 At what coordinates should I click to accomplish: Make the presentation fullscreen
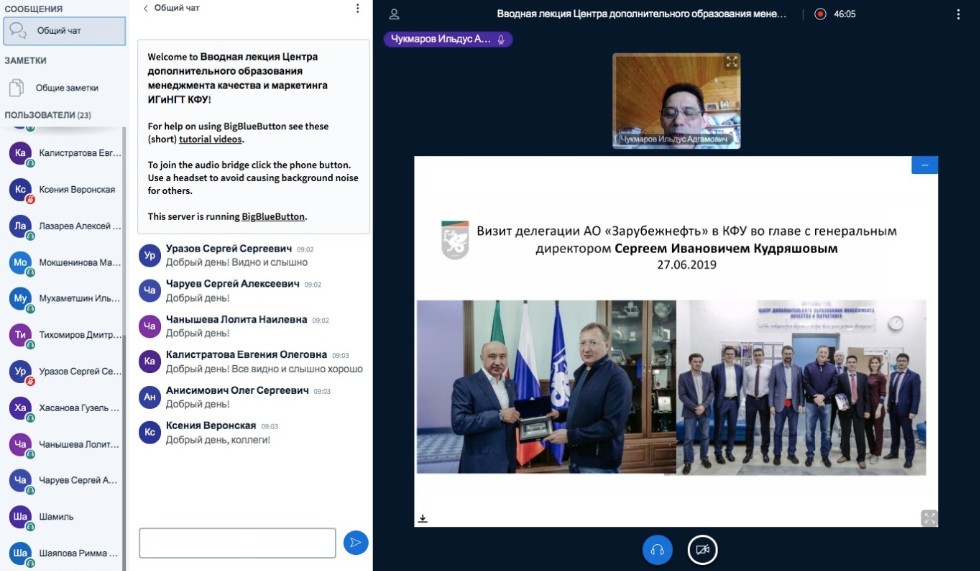(929, 517)
